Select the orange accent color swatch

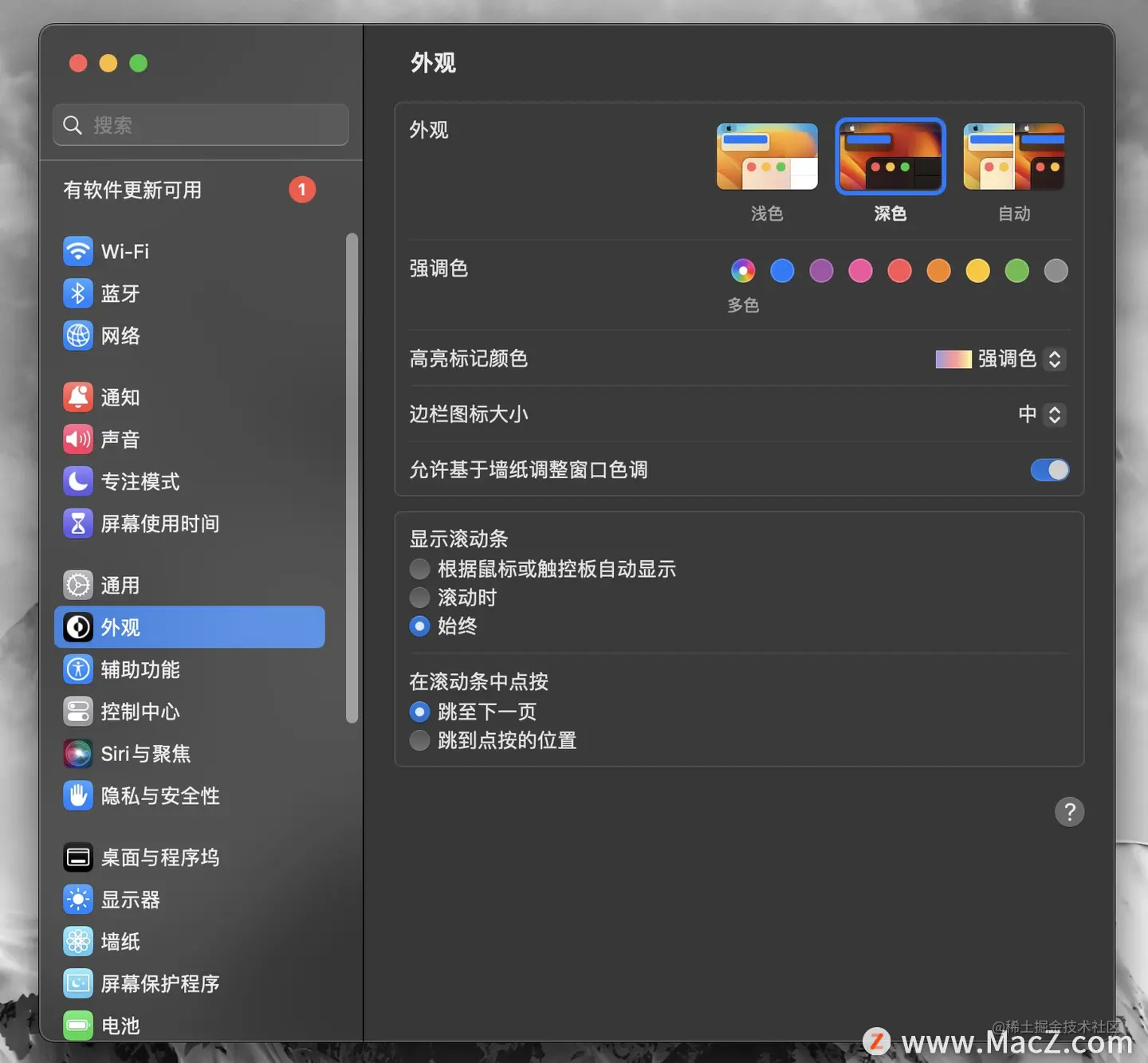938,271
